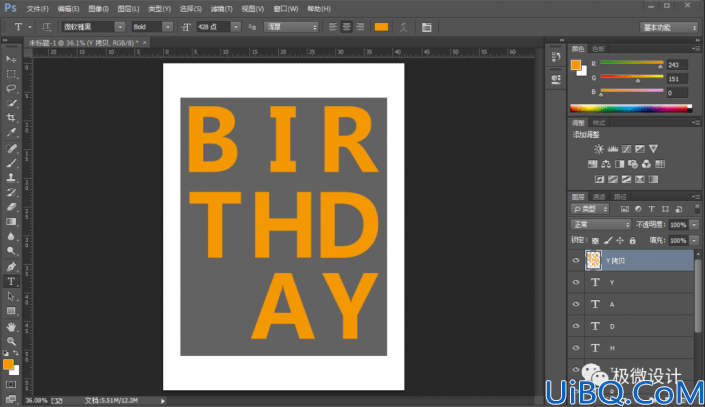705x407 pixels.
Task: Select the Pen tool
Action: 11,267
